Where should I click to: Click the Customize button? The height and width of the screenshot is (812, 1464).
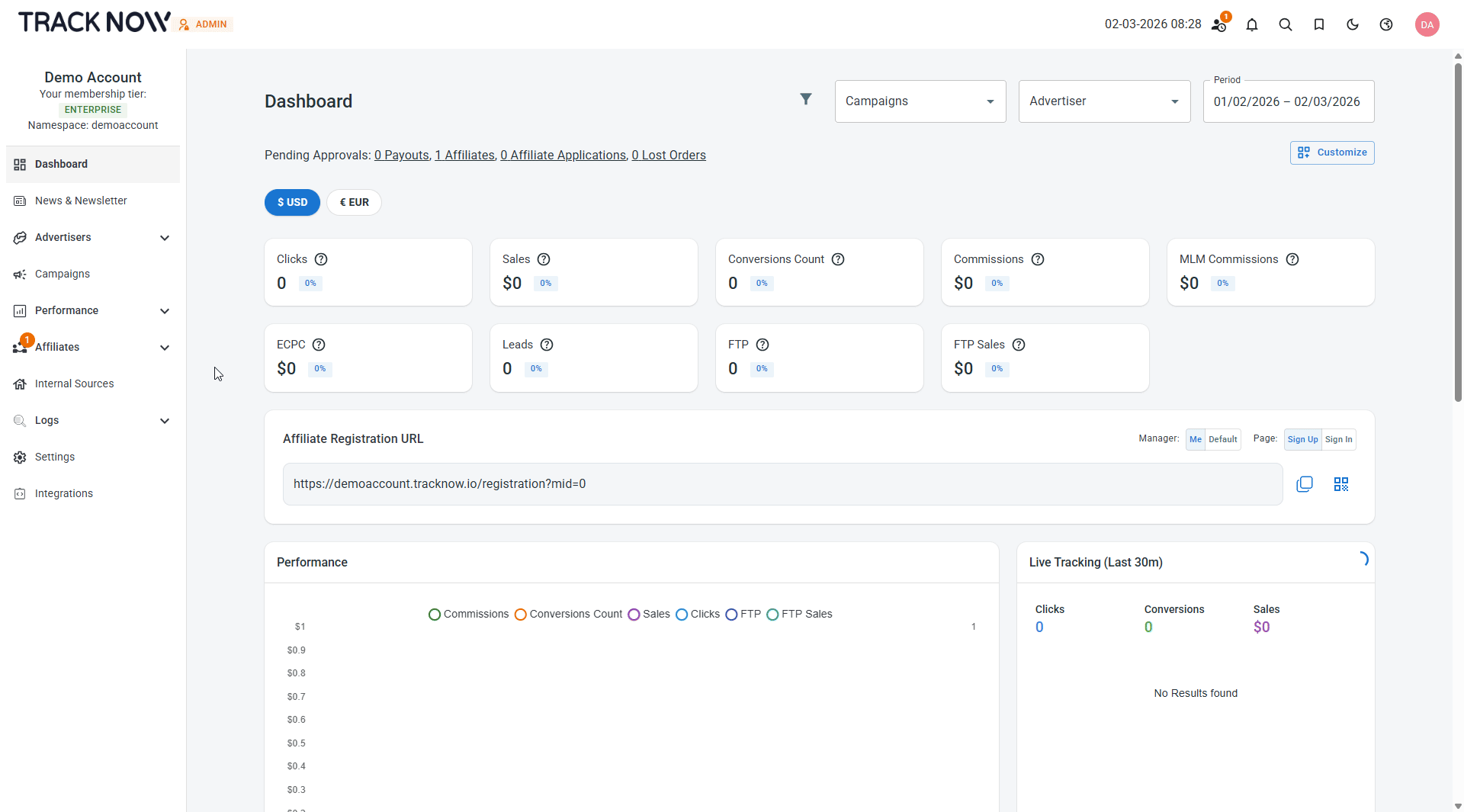click(x=1331, y=152)
